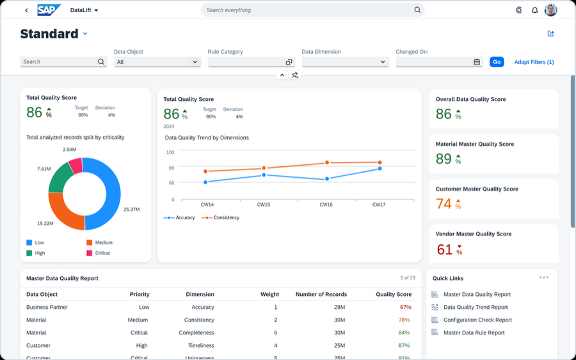The image size is (576, 360).
Task: Select the Business Partner table row
Action: pyautogui.click(x=220, y=307)
